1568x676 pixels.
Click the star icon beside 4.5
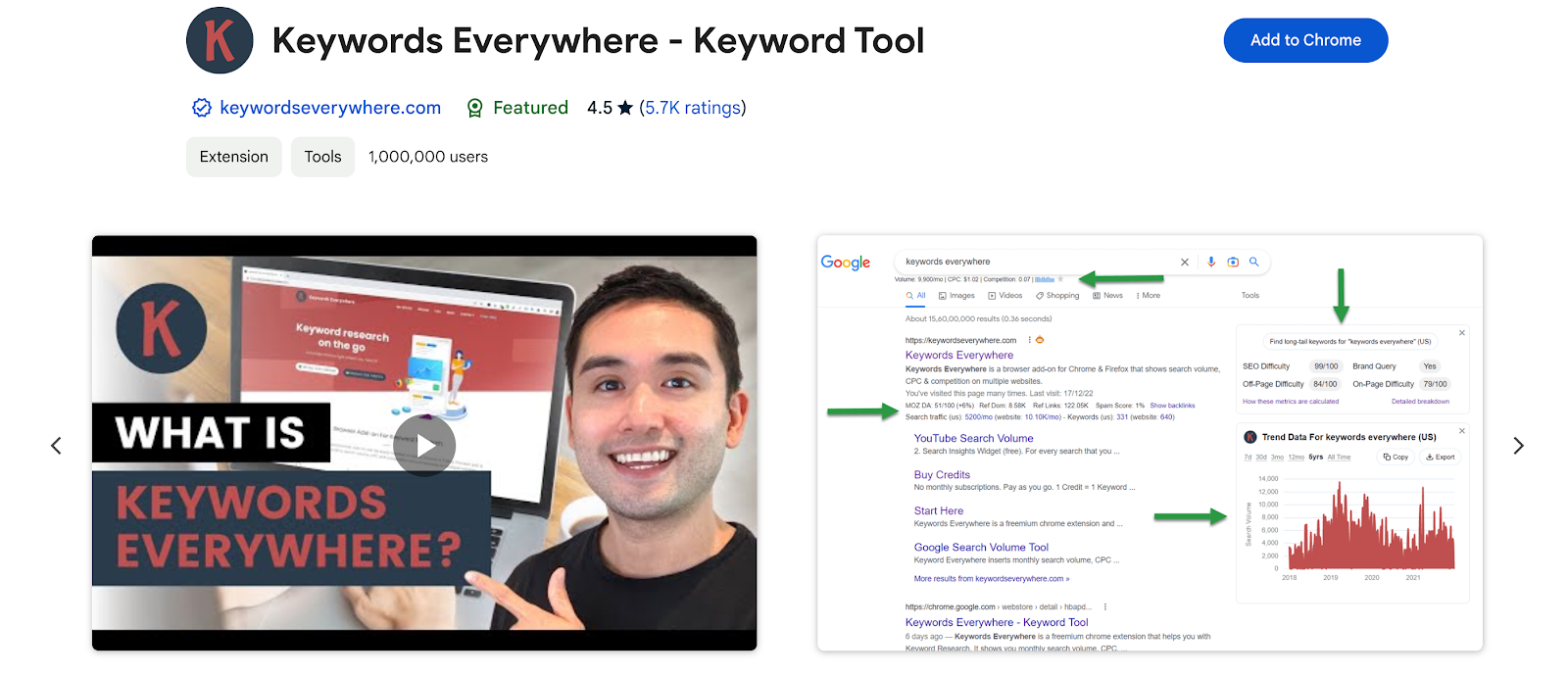[x=625, y=108]
